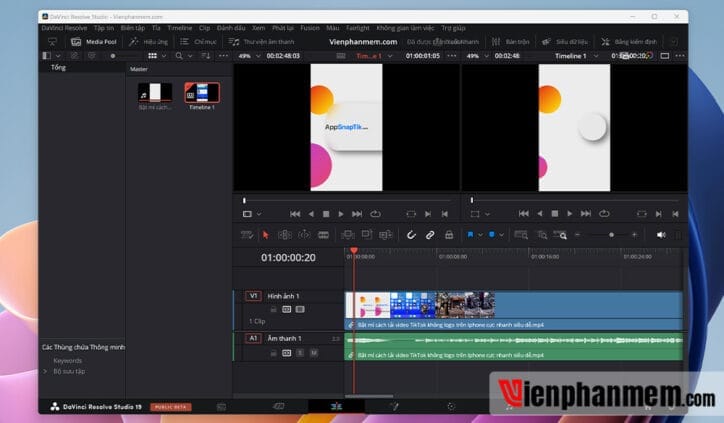The height and width of the screenshot is (423, 724).
Task: Open the Thư viện âm thanh button
Action: (x=261, y=42)
